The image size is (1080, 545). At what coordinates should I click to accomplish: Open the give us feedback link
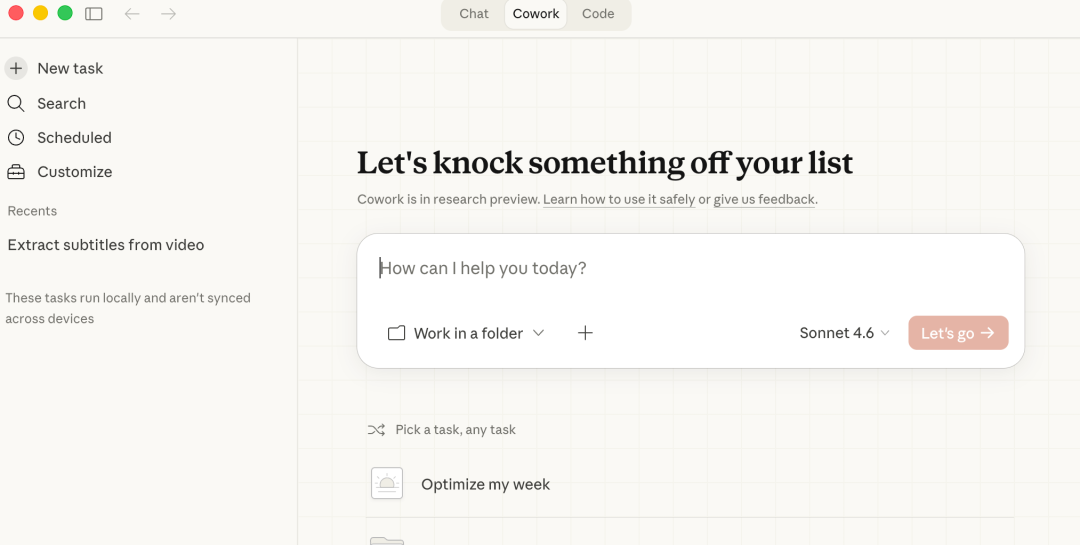764,199
